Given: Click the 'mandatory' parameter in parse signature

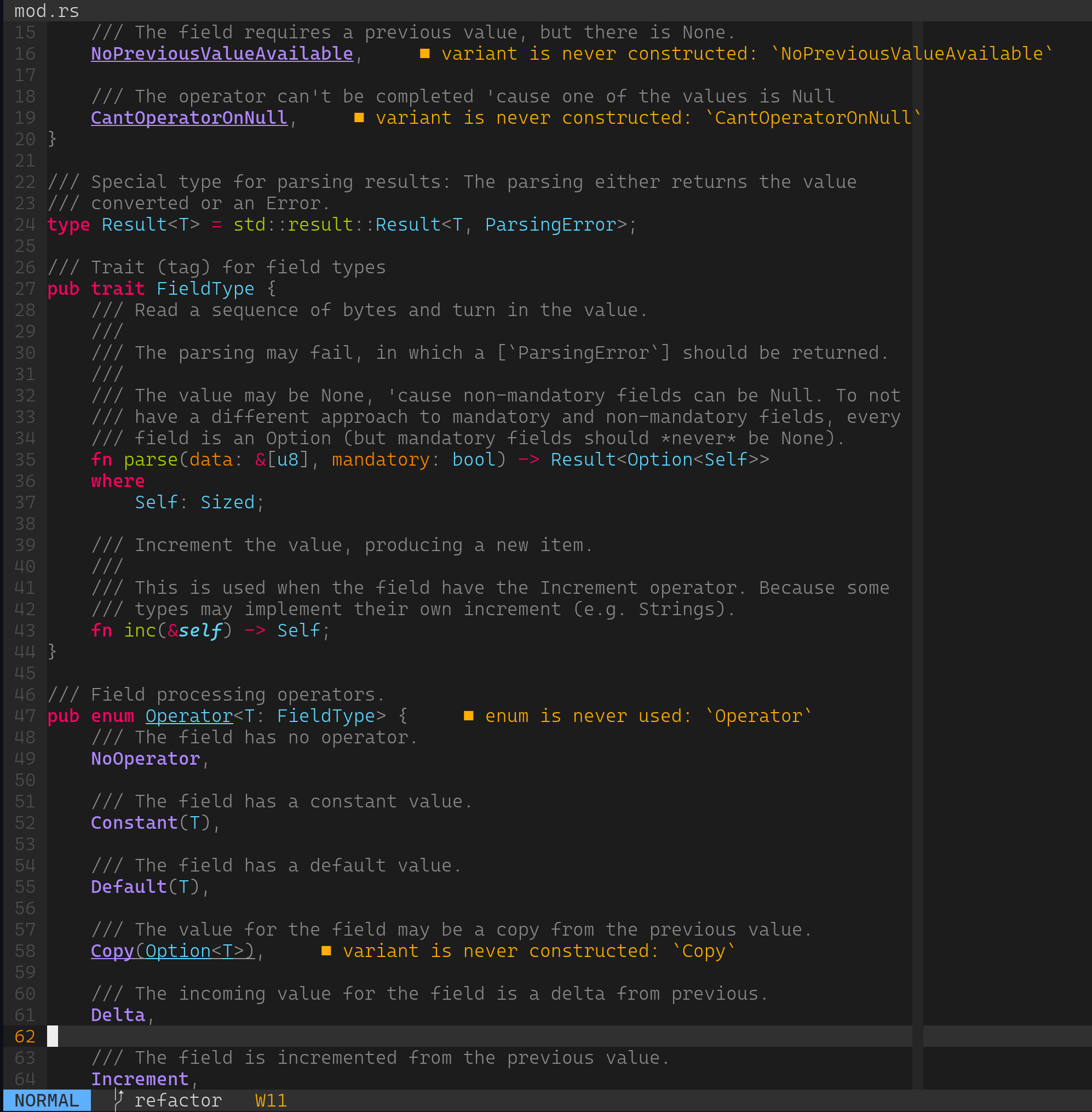Looking at the screenshot, I should tap(381, 460).
